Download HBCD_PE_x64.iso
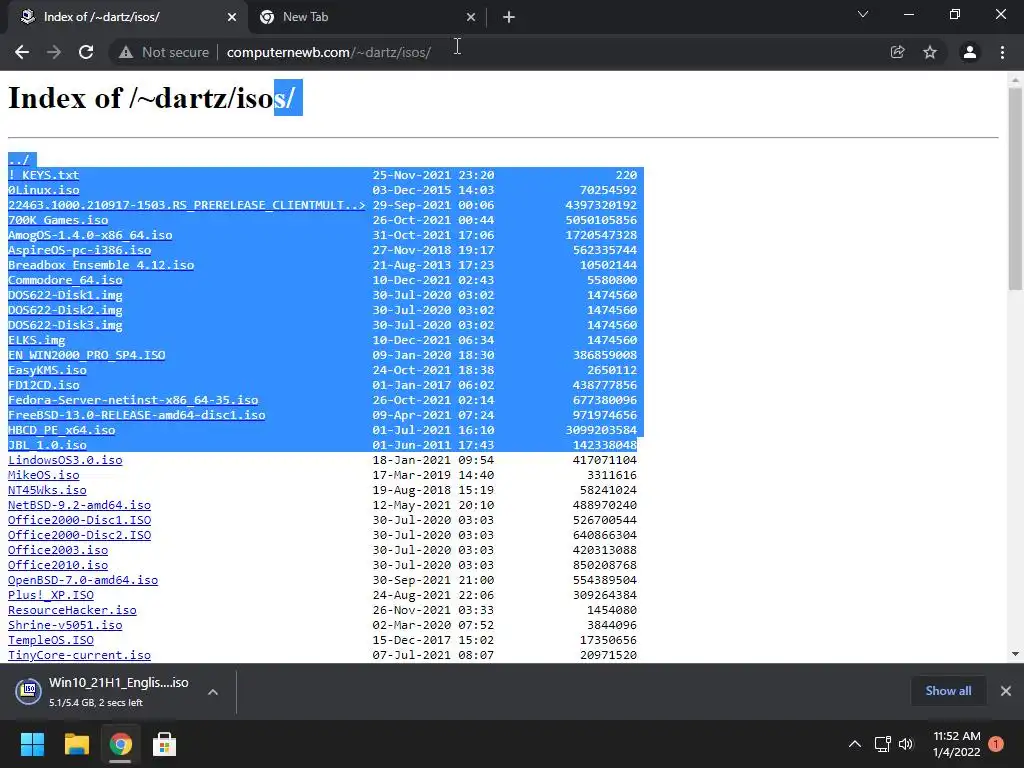This screenshot has width=1024, height=768. point(61,430)
